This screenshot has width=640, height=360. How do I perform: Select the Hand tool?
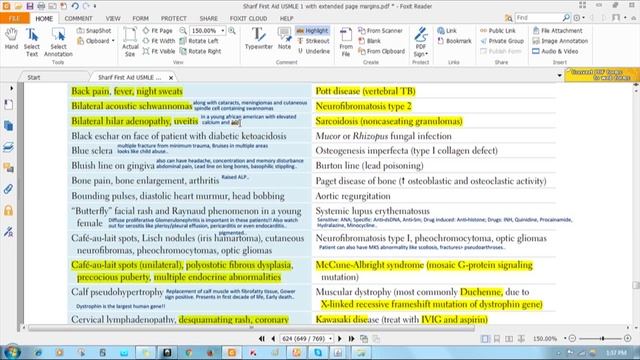click(x=11, y=39)
